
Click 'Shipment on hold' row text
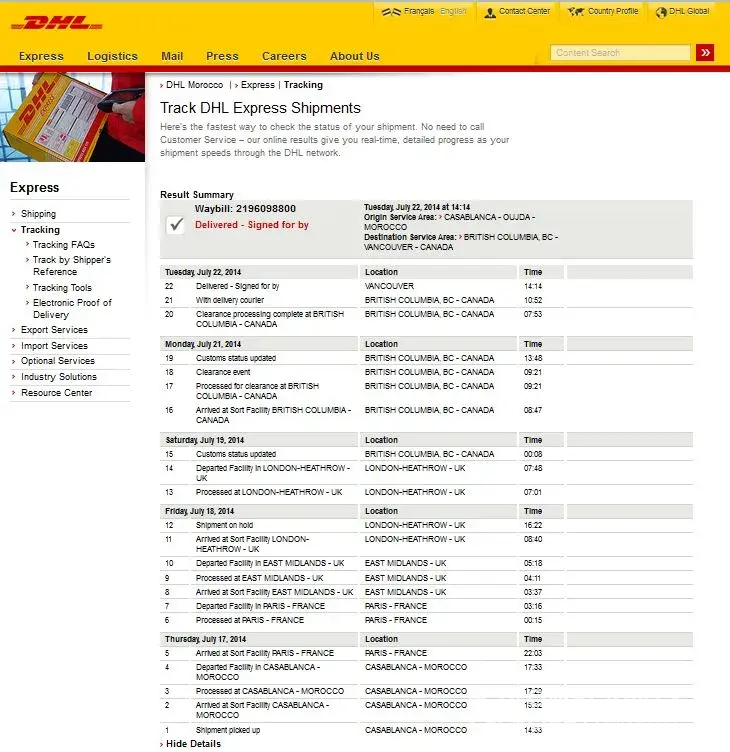pyautogui.click(x=224, y=525)
